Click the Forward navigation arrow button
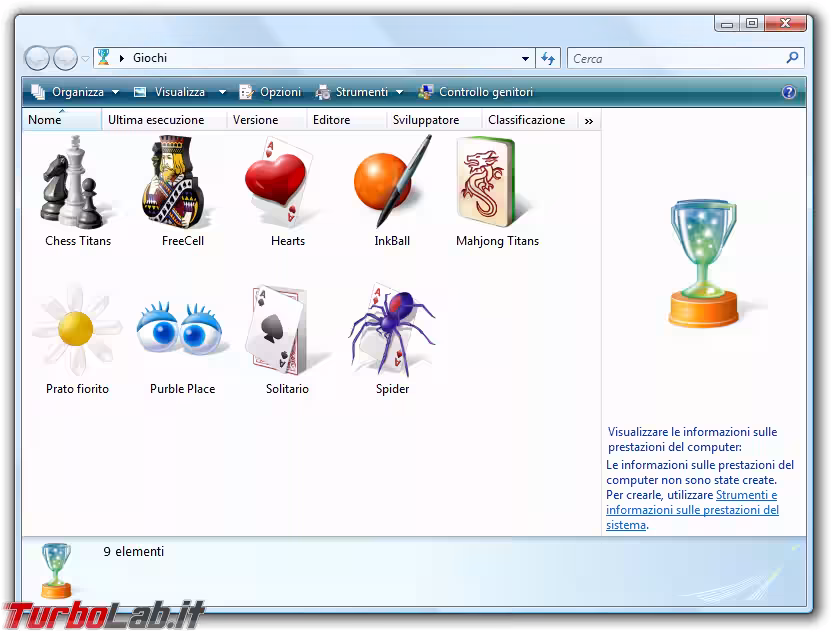Screen dimensions: 832x632 pyautogui.click(x=66, y=58)
